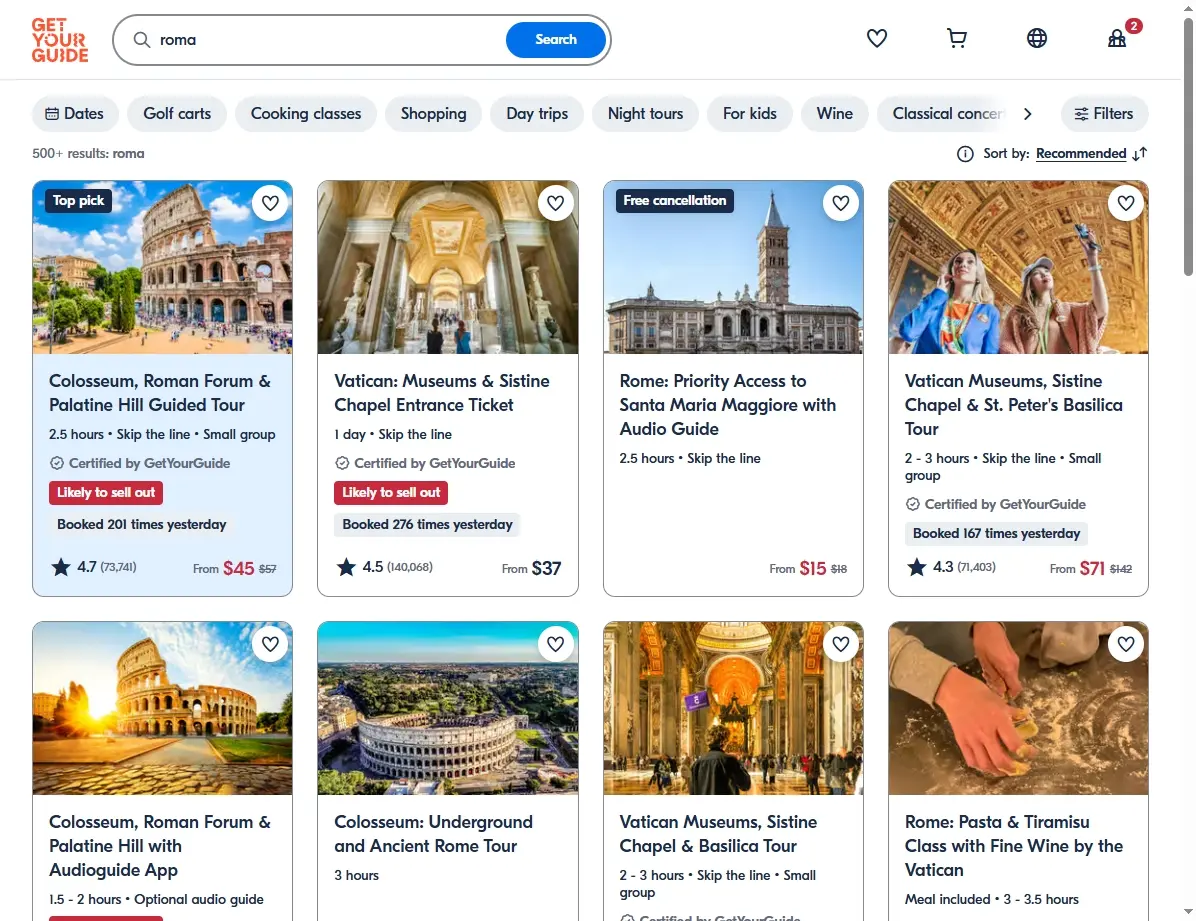
Task: Favorite the St. Peter's Basilica Tour card
Action: click(1126, 203)
